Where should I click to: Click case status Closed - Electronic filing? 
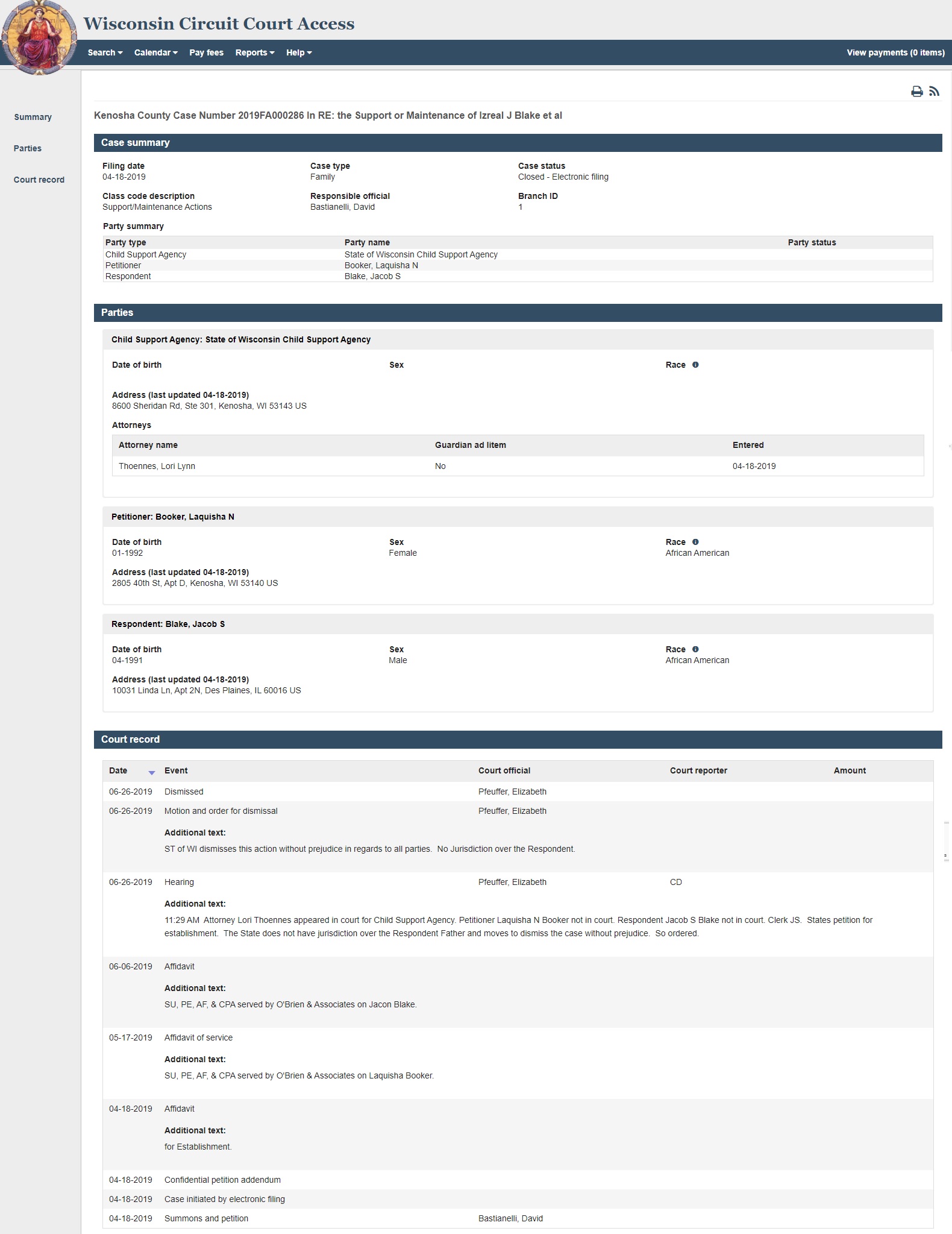[563, 177]
